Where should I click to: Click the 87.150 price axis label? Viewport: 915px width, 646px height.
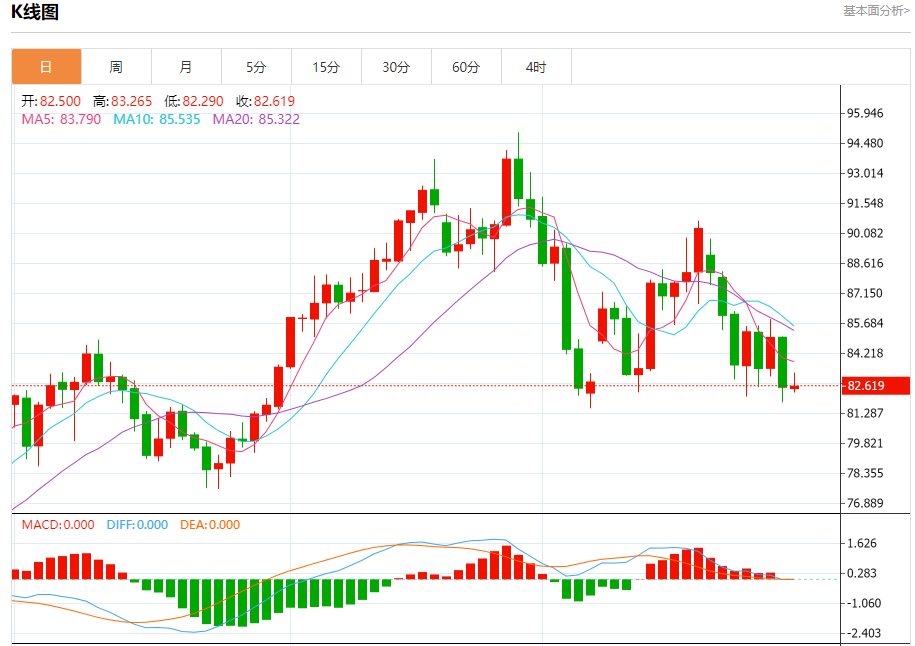click(x=865, y=293)
